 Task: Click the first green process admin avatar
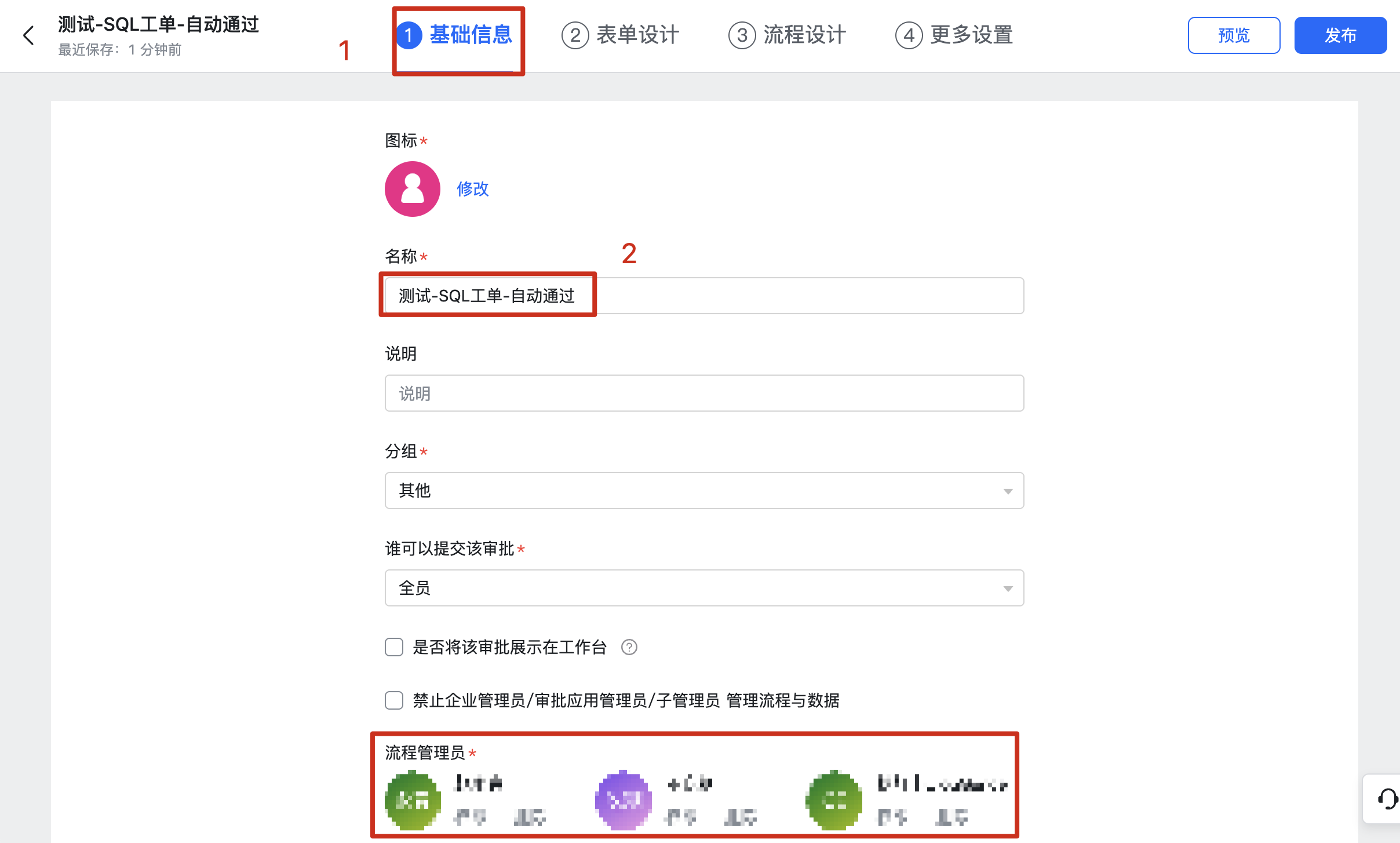[x=412, y=800]
